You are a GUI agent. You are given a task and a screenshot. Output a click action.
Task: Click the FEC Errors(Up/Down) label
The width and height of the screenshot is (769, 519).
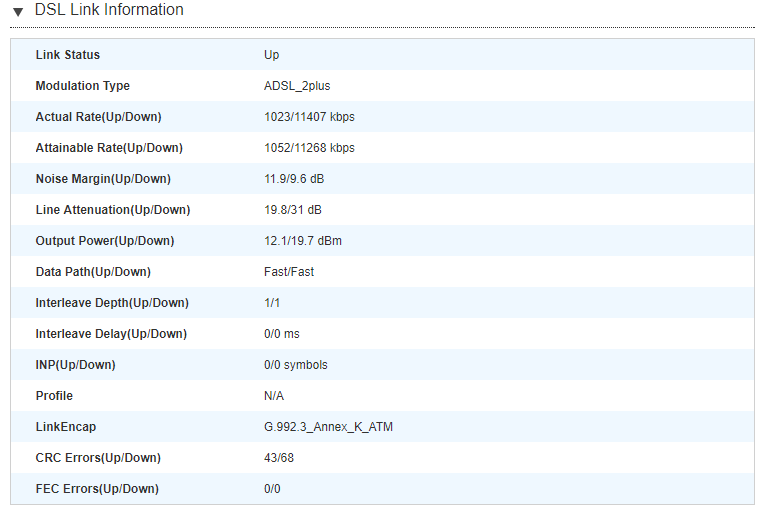[x=97, y=489]
